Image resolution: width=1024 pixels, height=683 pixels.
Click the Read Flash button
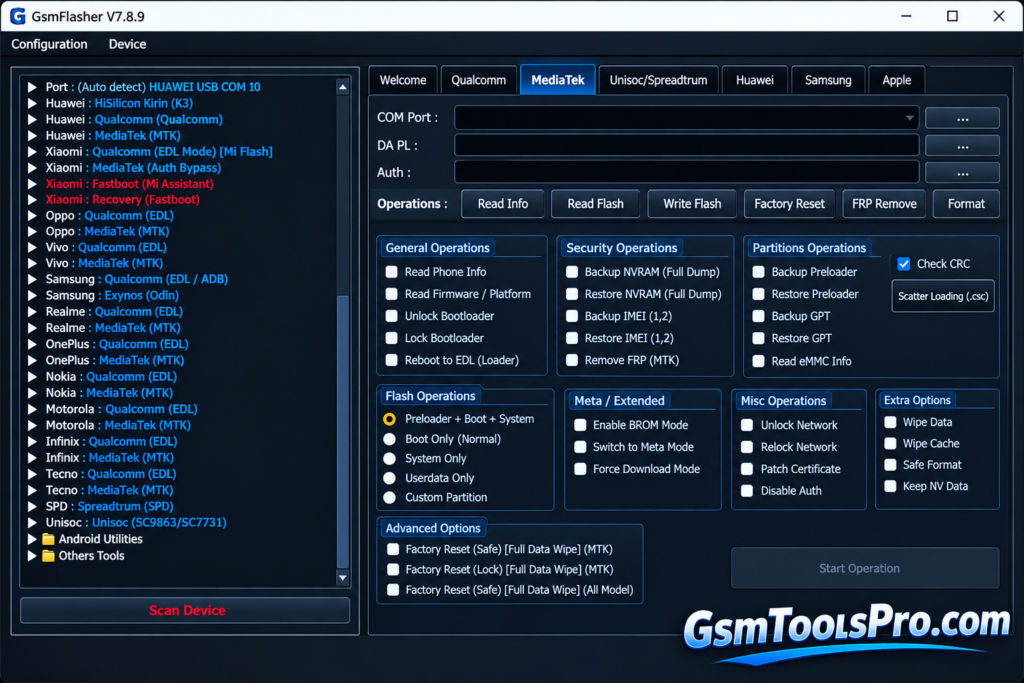(x=596, y=204)
